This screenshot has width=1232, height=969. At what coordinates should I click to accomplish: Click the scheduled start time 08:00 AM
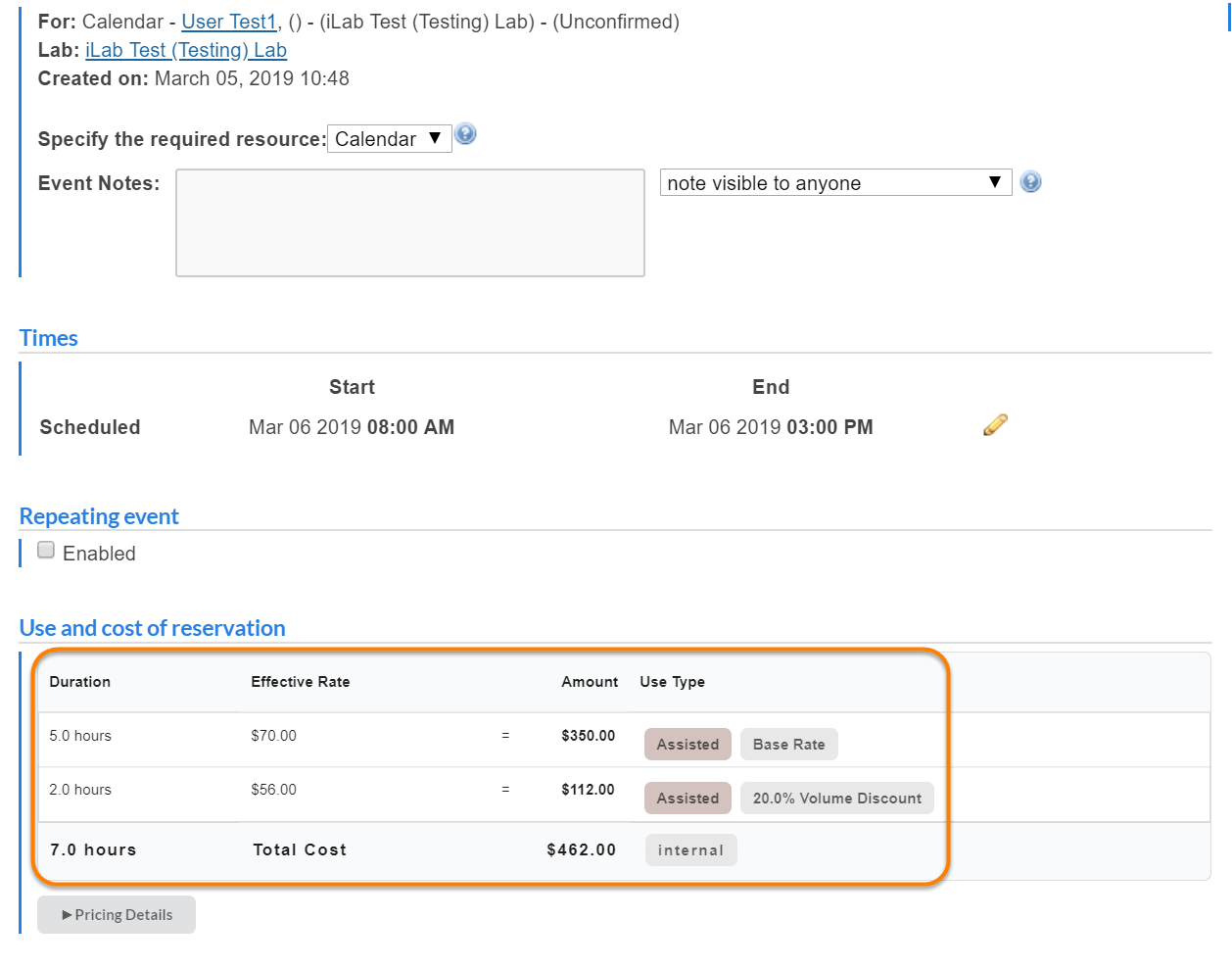point(410,427)
